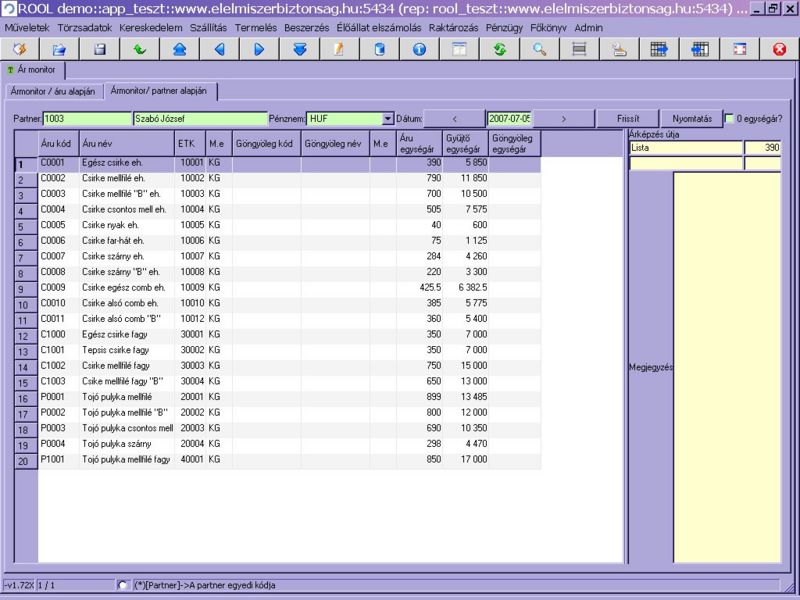Viewport: 800px width, 600px height.
Task: Click the save (floppy disk) toolbar icon
Action: 99,48
